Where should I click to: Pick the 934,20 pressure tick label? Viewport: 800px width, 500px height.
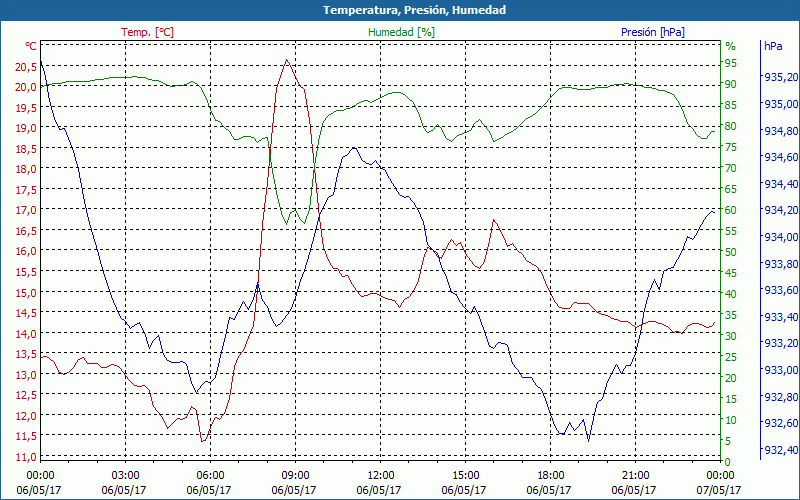[x=781, y=210]
